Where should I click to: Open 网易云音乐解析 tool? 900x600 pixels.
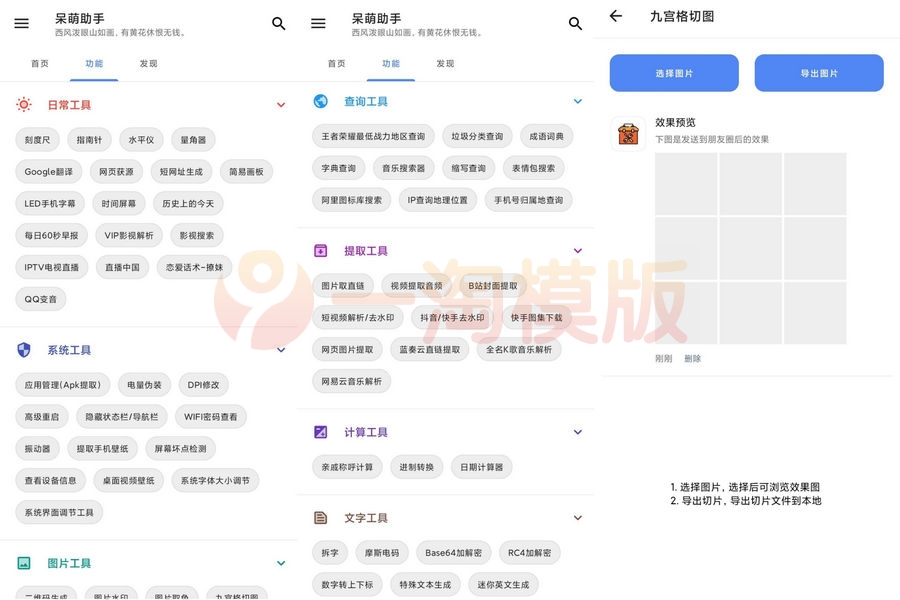[x=351, y=381]
